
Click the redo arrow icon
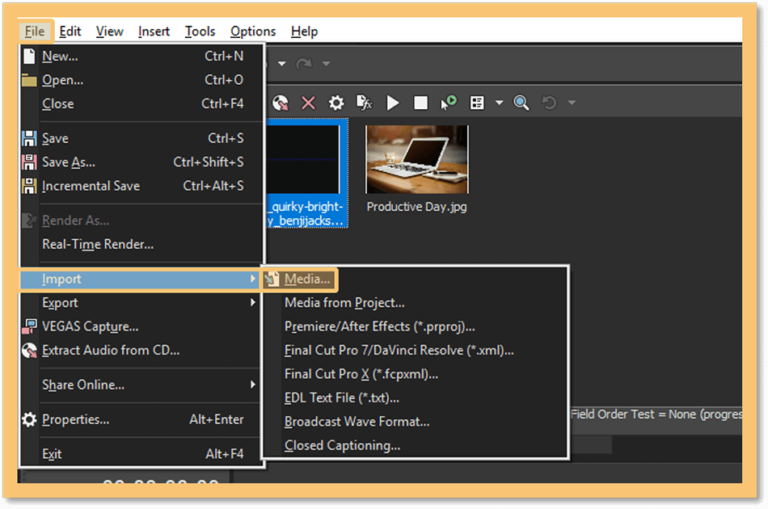point(304,64)
